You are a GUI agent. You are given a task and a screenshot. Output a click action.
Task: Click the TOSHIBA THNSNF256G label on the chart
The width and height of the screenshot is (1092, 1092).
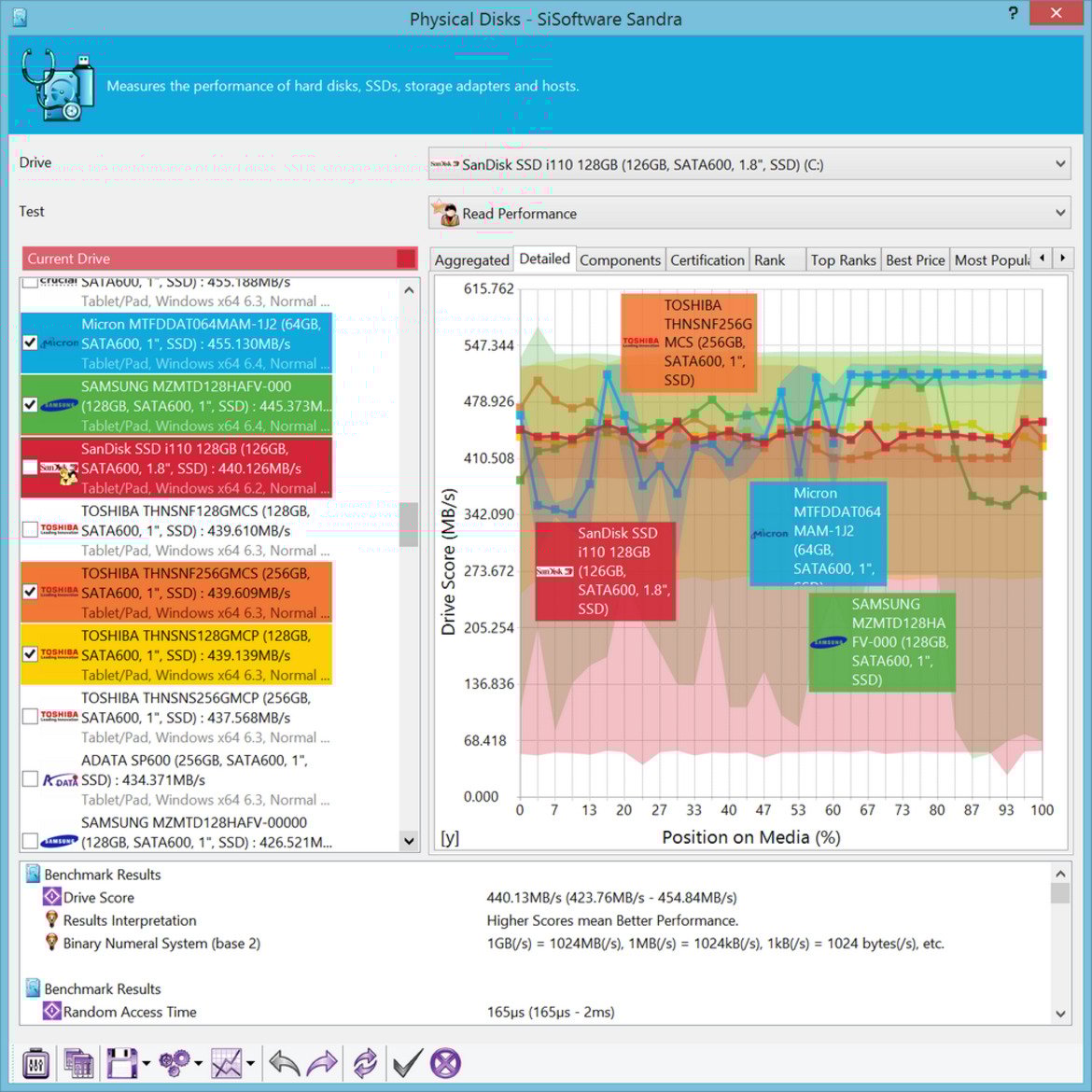point(689,342)
